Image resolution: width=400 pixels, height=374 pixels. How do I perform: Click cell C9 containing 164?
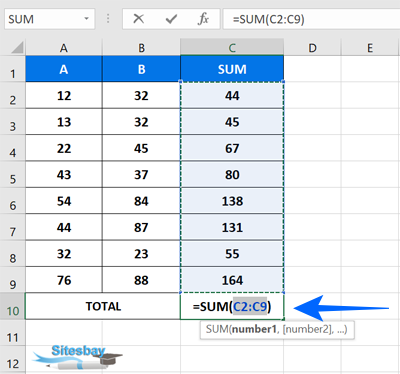coord(232,280)
